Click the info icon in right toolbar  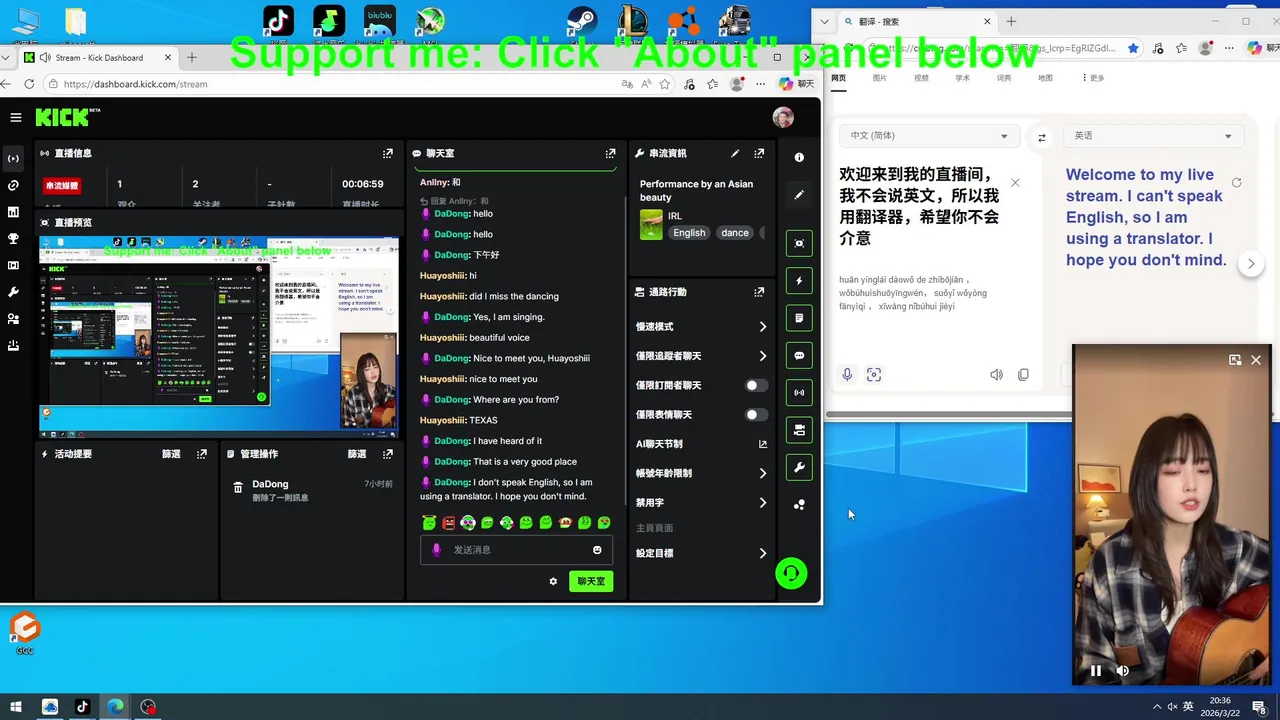tap(799, 157)
